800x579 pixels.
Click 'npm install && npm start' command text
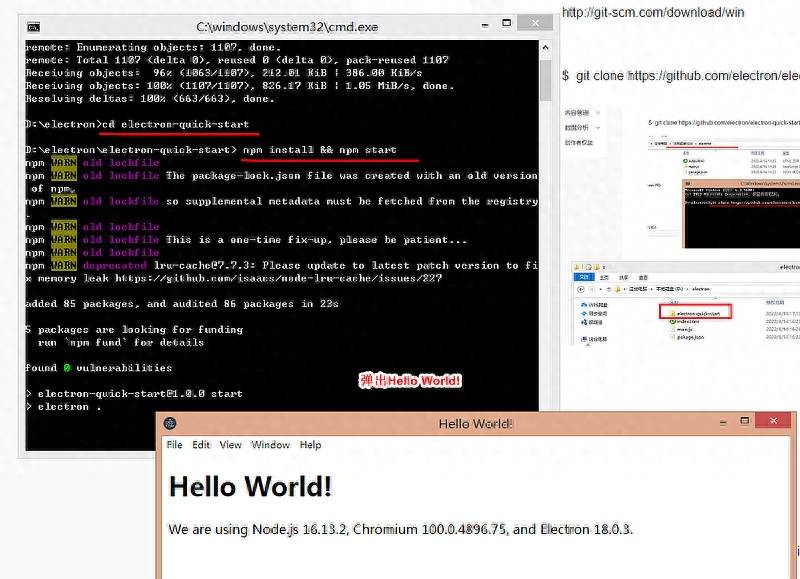click(320, 150)
